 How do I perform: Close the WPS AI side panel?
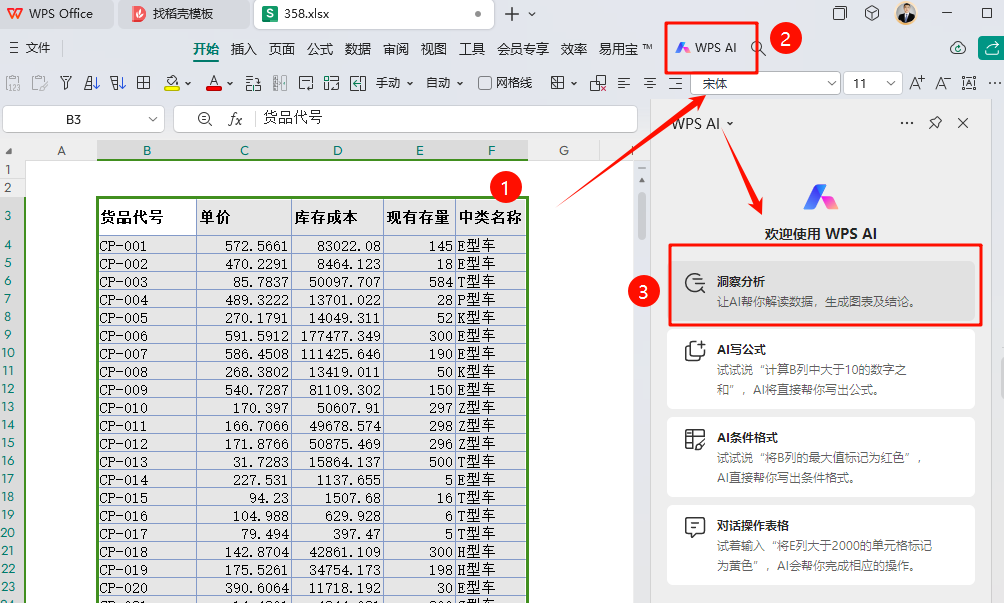[963, 123]
